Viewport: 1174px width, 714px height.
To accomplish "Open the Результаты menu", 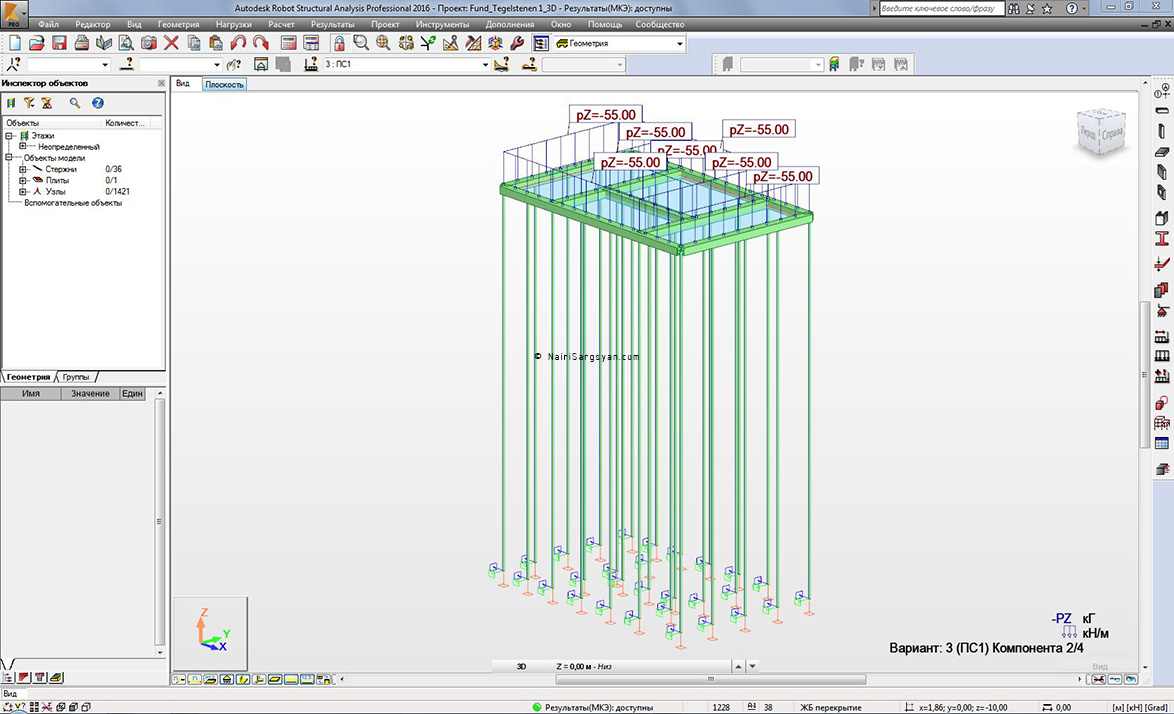I will [x=332, y=25].
